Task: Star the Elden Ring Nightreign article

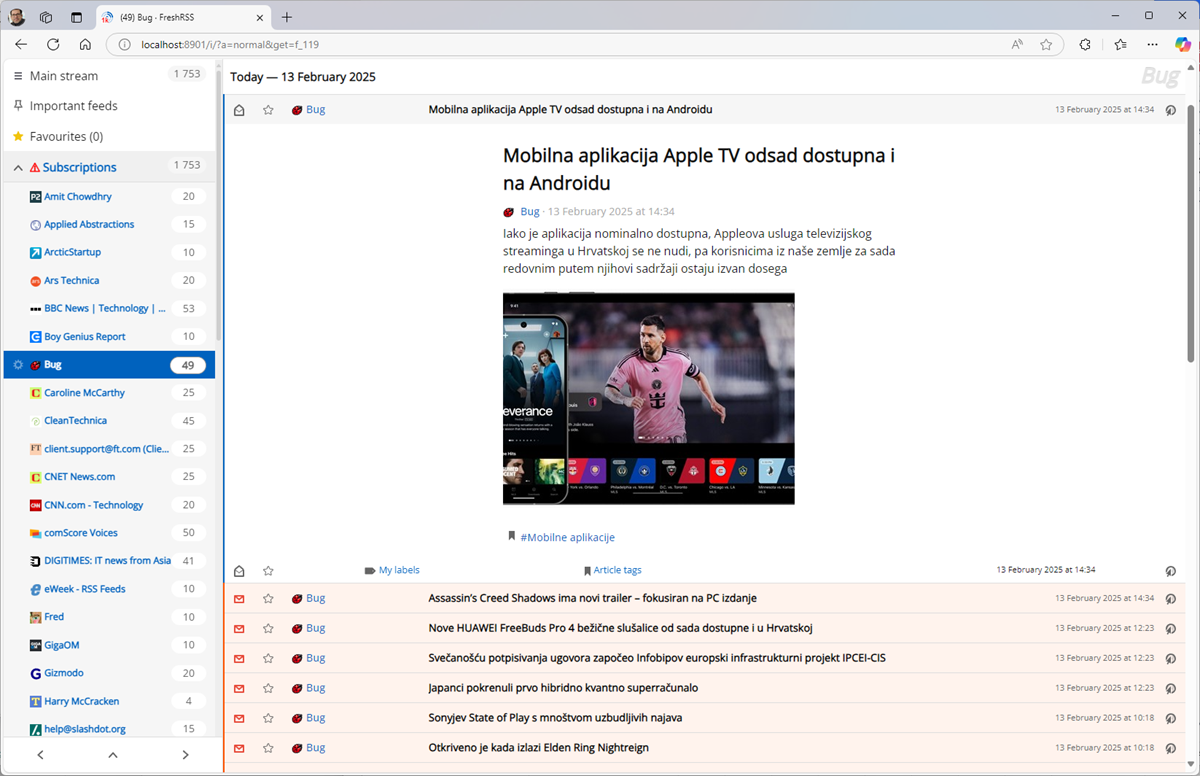Action: tap(268, 748)
